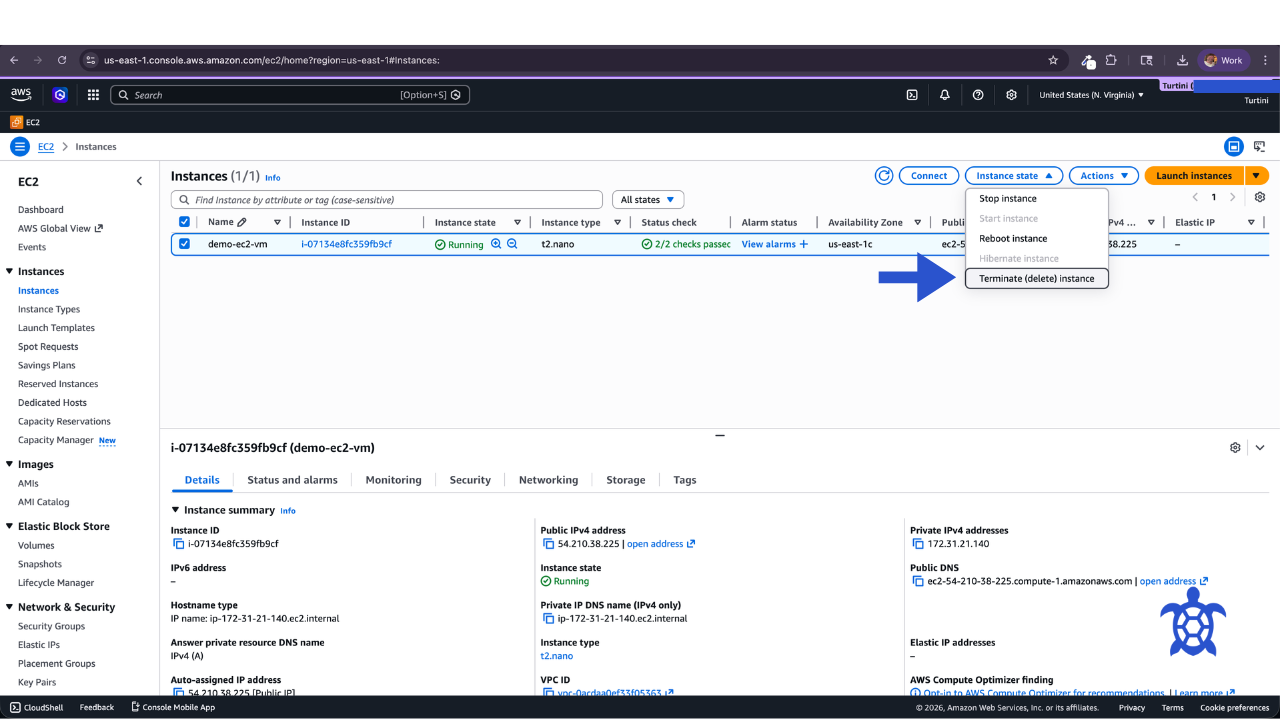1280x720 pixels.
Task: Reload the browser page
Action: click(x=62, y=60)
